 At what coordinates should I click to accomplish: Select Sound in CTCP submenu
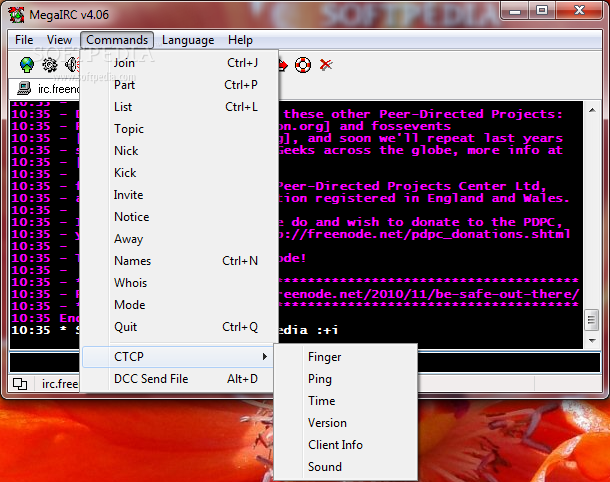tap(346, 467)
